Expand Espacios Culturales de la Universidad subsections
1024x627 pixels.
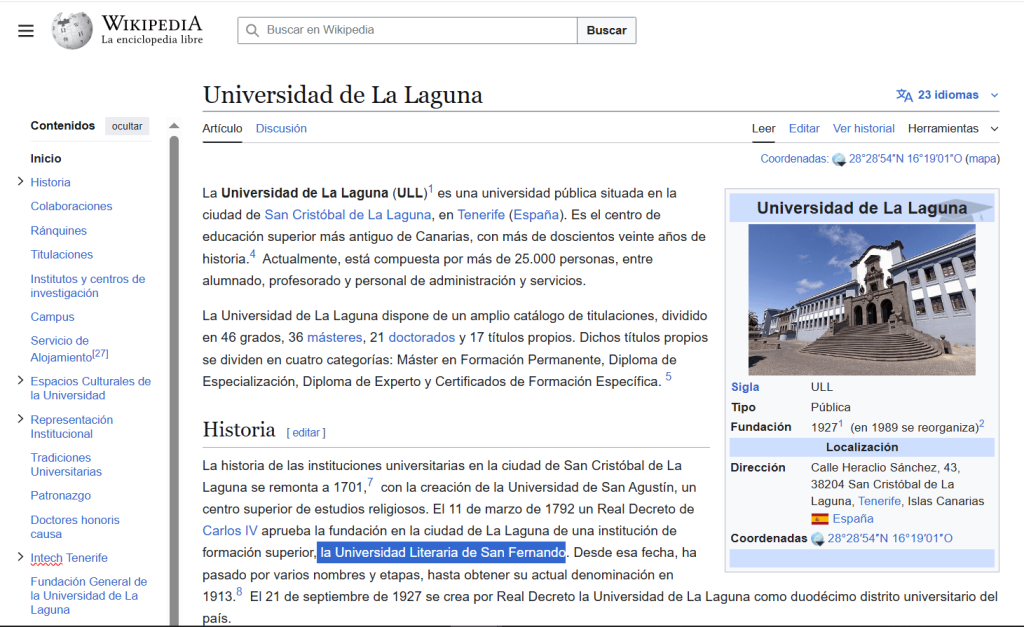(x=20, y=380)
